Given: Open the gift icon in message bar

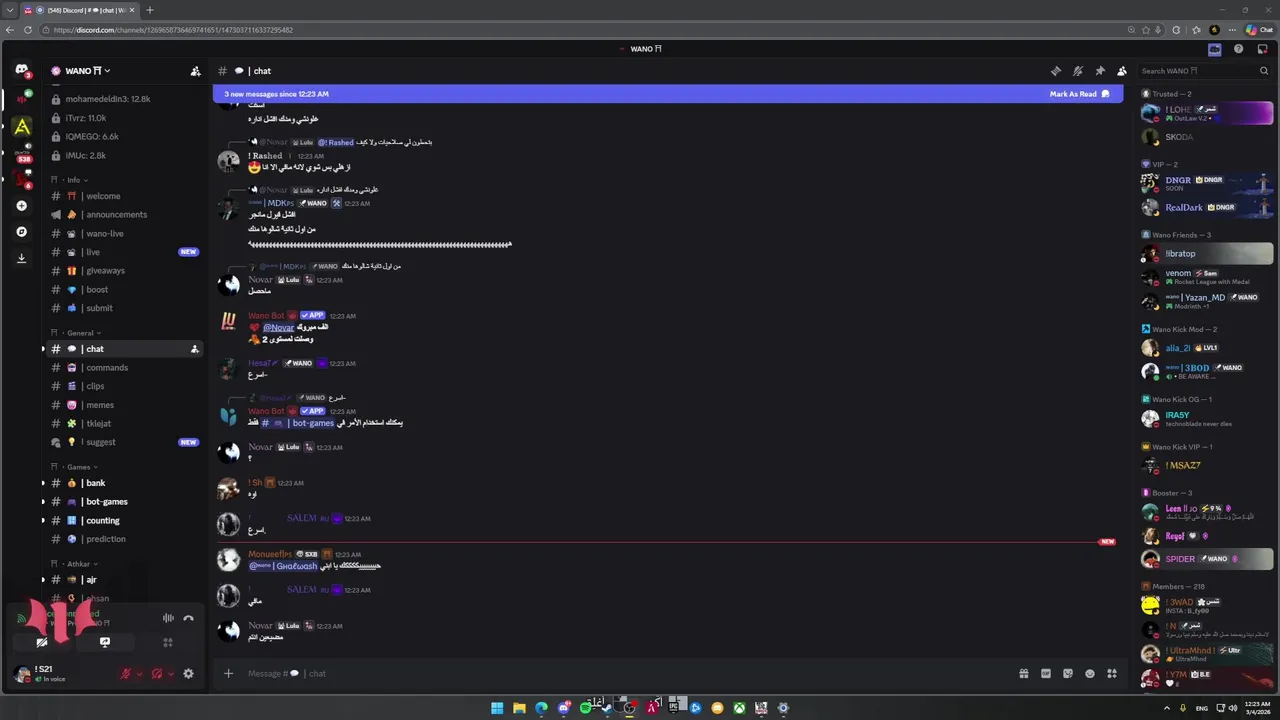Looking at the screenshot, I should 1024,673.
